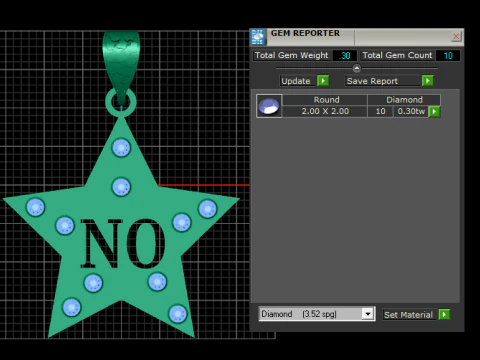Click the Gem Reporter panel icon

[x=258, y=37]
